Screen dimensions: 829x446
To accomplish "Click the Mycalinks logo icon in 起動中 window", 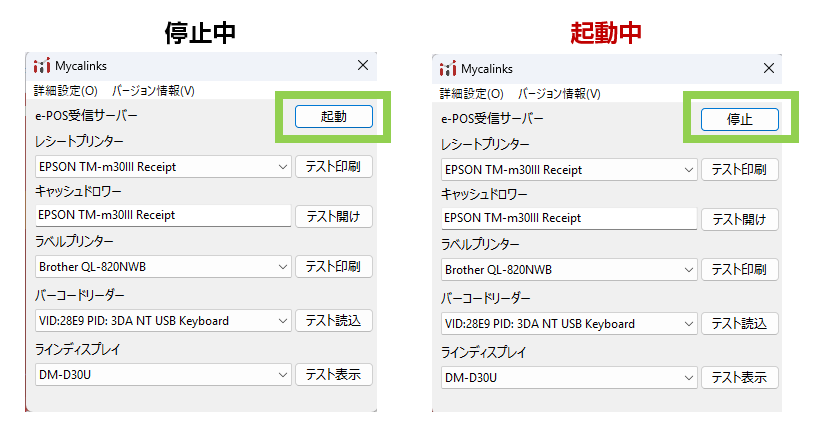I will [x=447, y=69].
